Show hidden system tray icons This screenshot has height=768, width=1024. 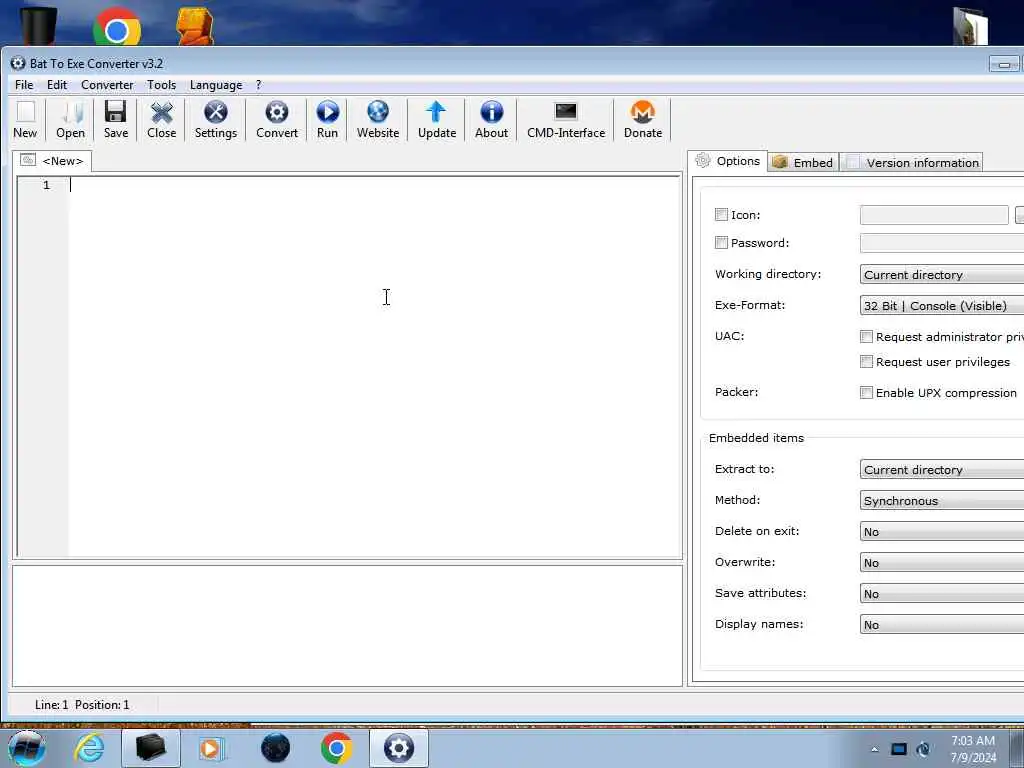pyautogui.click(x=874, y=750)
